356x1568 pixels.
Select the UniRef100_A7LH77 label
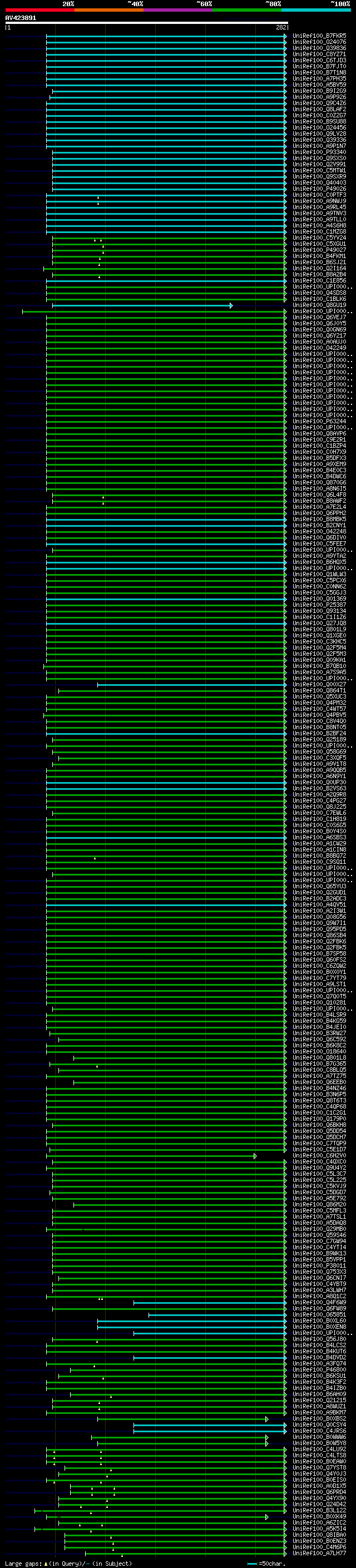coord(319,1554)
